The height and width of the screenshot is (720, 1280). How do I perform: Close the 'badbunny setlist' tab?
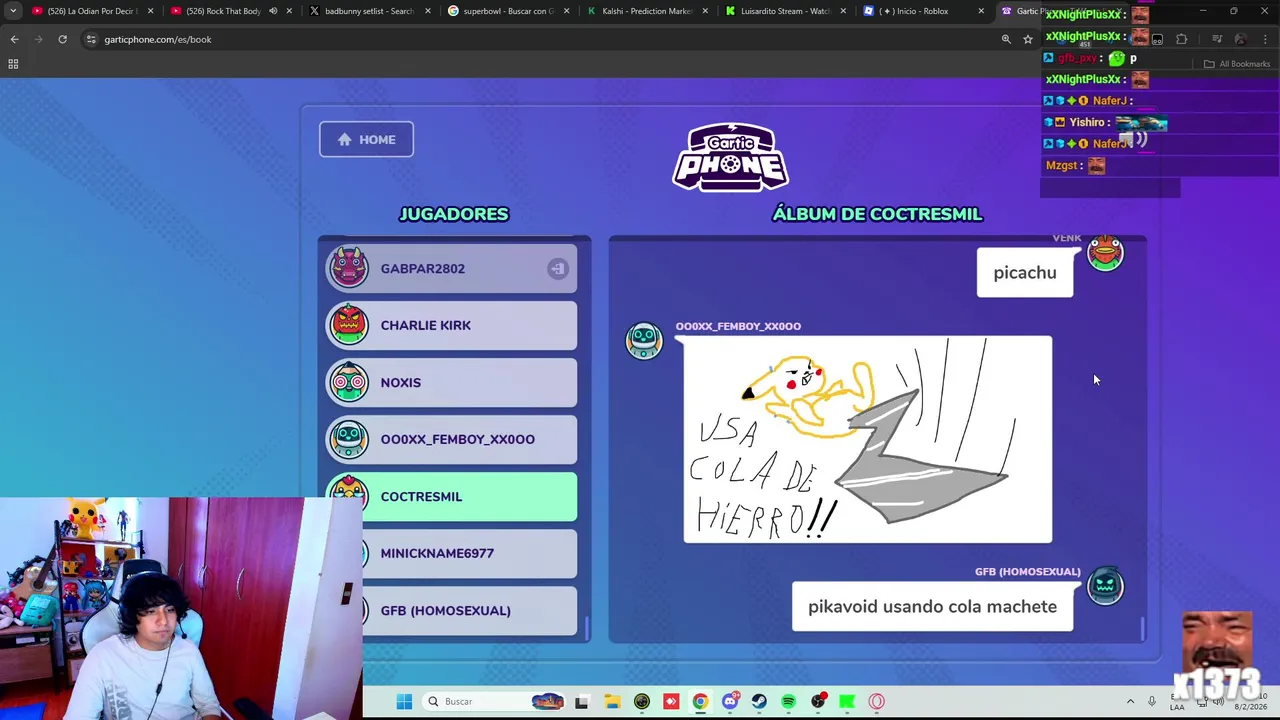click(x=427, y=11)
